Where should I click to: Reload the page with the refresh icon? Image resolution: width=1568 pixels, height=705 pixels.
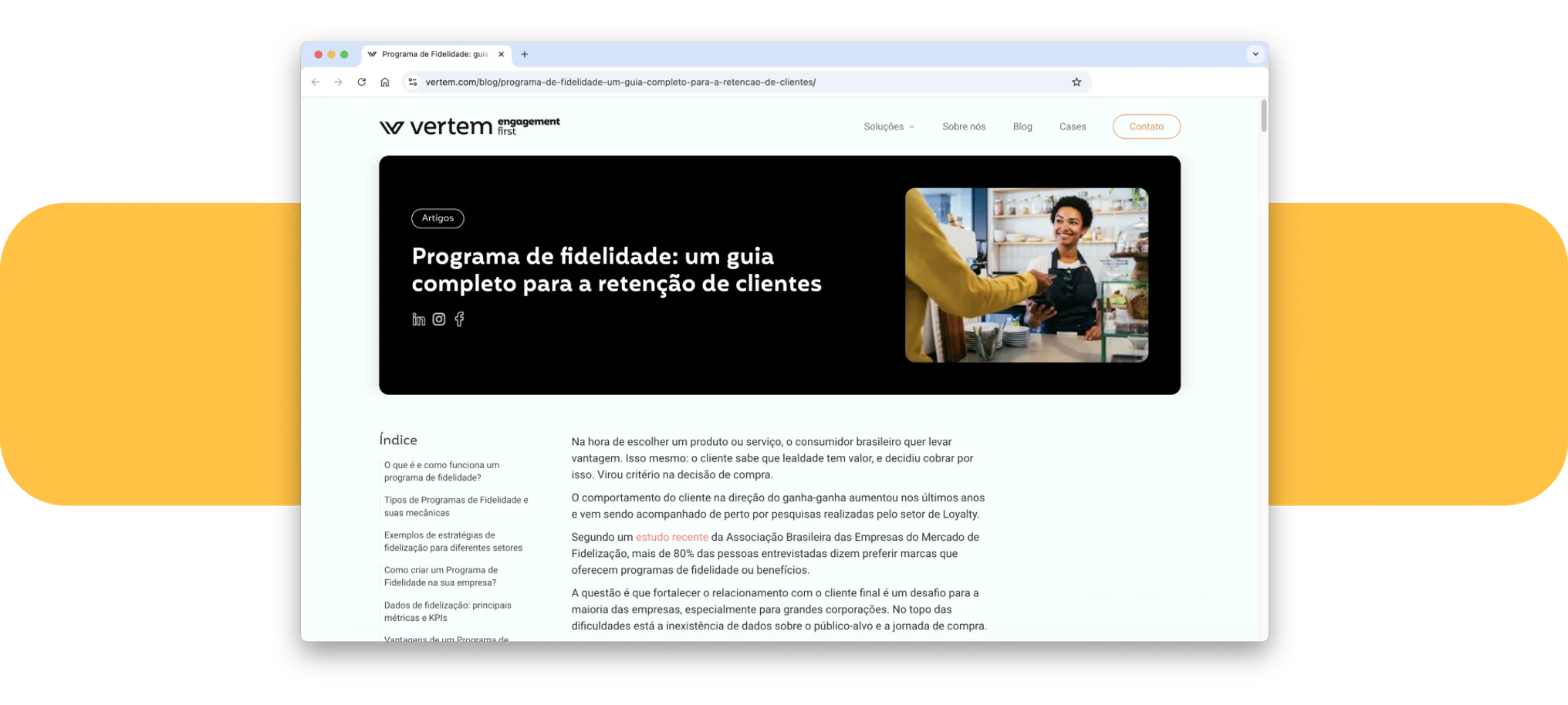coord(361,82)
